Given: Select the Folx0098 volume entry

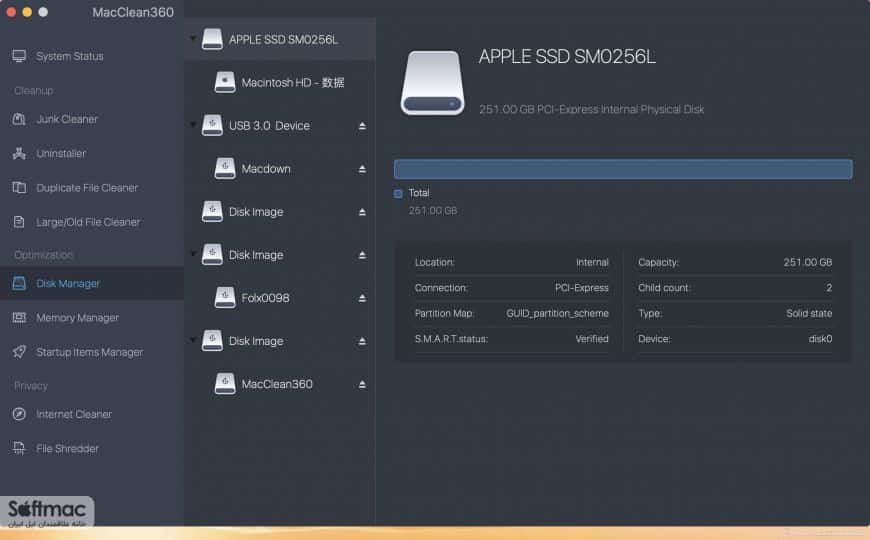Looking at the screenshot, I should point(280,298).
